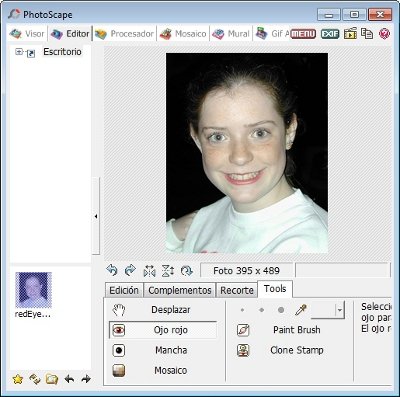Viewport: 400px width, 397px height.
Task: Choose the smallest brush size dot
Action: click(242, 310)
